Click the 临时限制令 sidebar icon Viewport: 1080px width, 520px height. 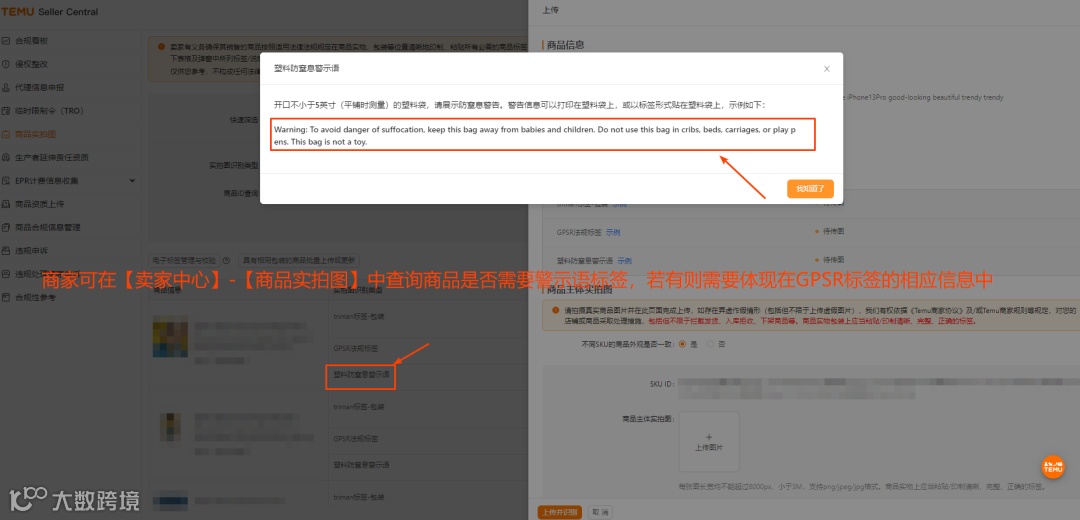point(6,111)
